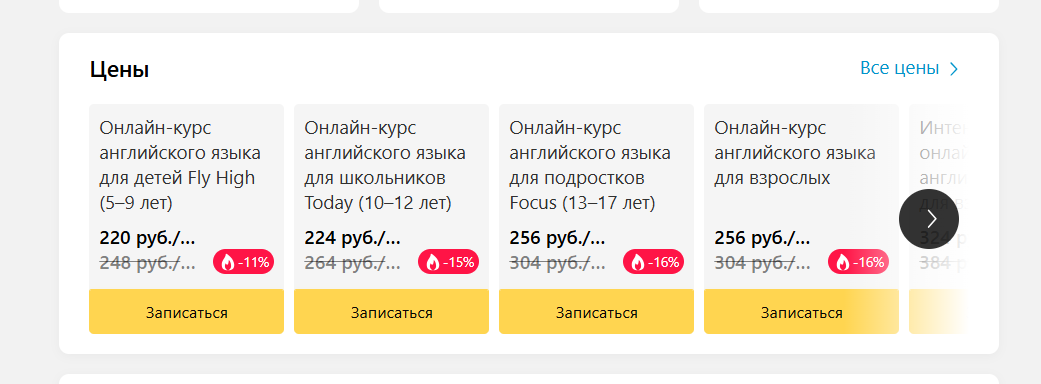Click "Записаться" under the Focus teens course
Screen dimensions: 1041x384
pos(596,312)
